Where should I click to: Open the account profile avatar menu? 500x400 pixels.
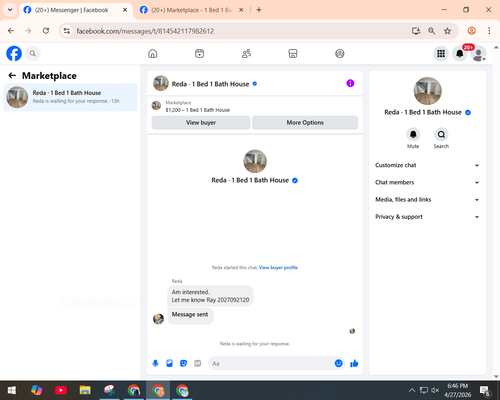point(479,54)
